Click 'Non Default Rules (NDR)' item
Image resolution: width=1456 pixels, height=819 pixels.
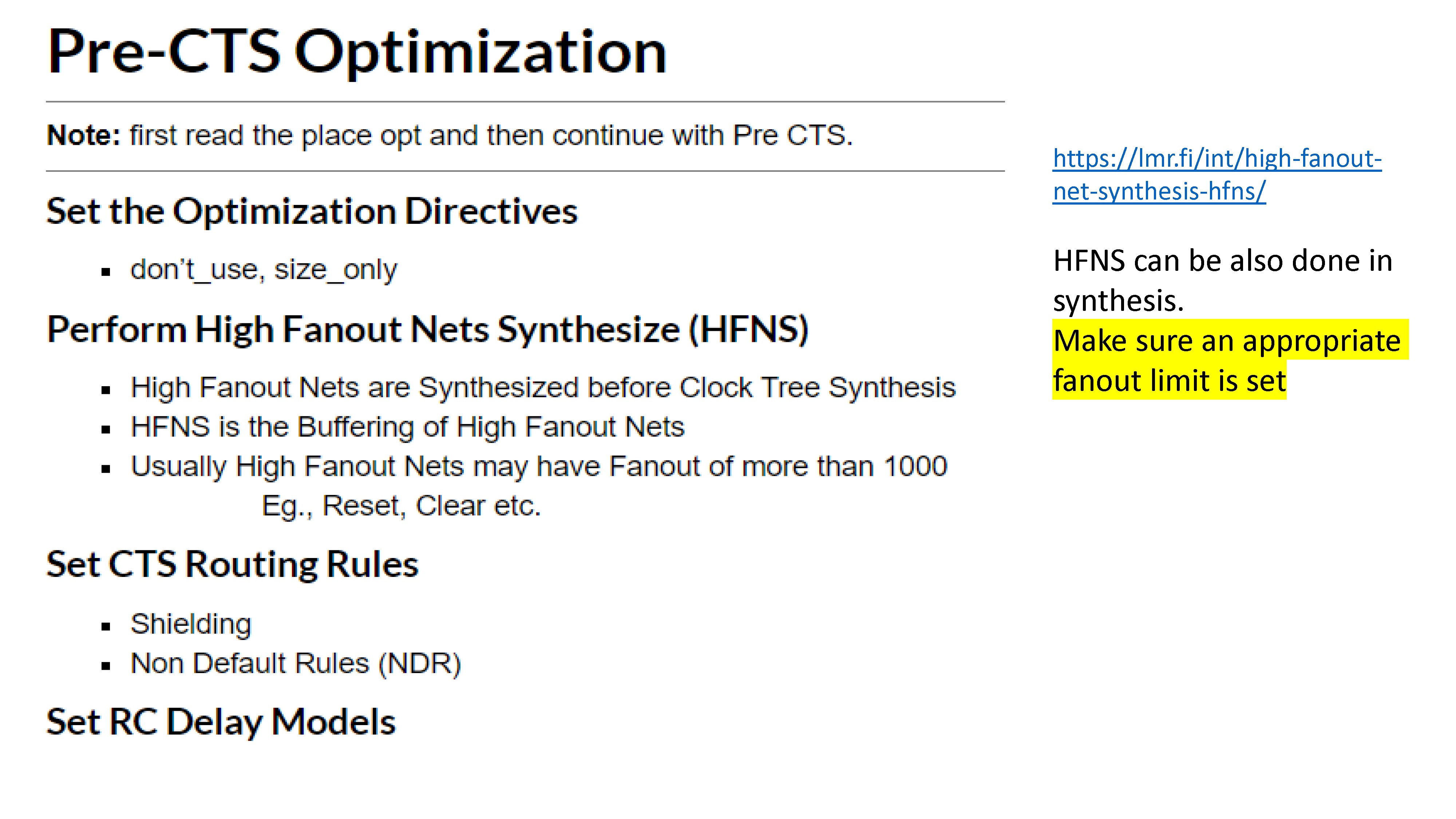[296, 664]
